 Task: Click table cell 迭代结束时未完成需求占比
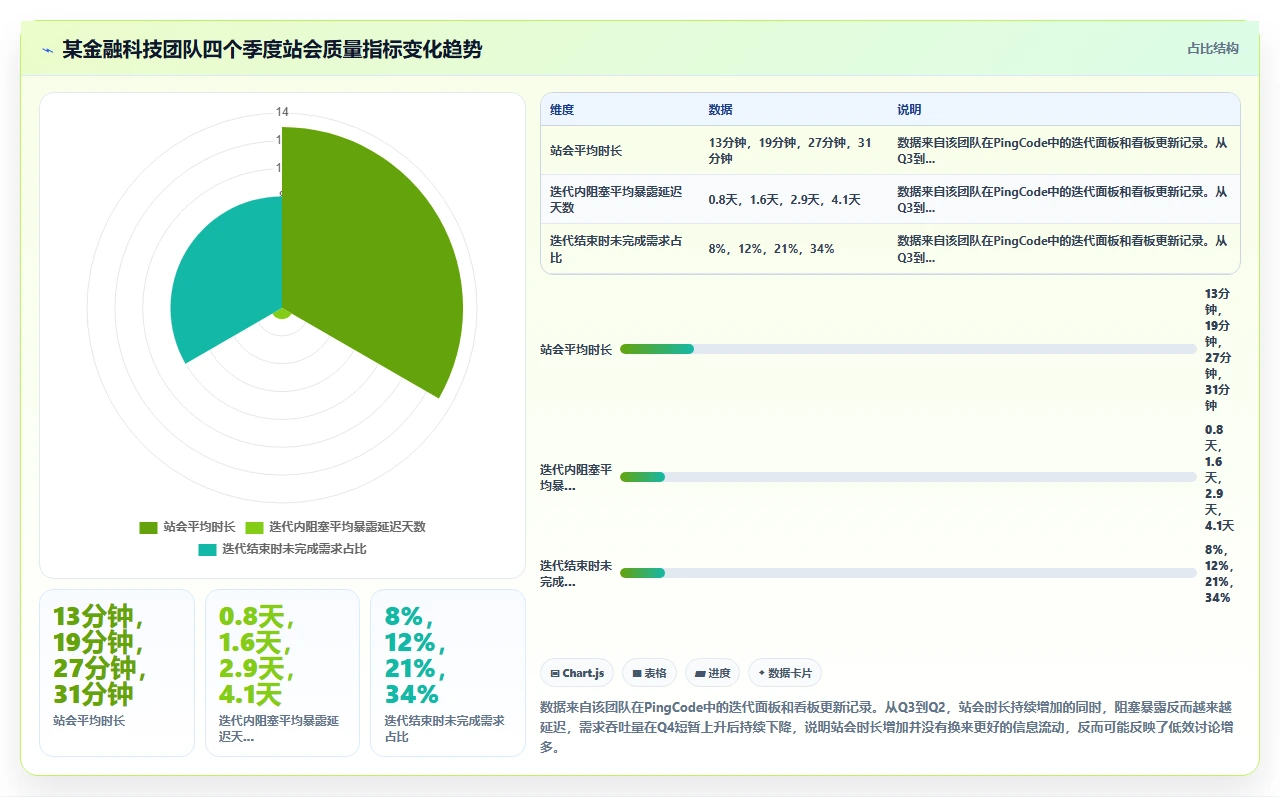tap(619, 249)
